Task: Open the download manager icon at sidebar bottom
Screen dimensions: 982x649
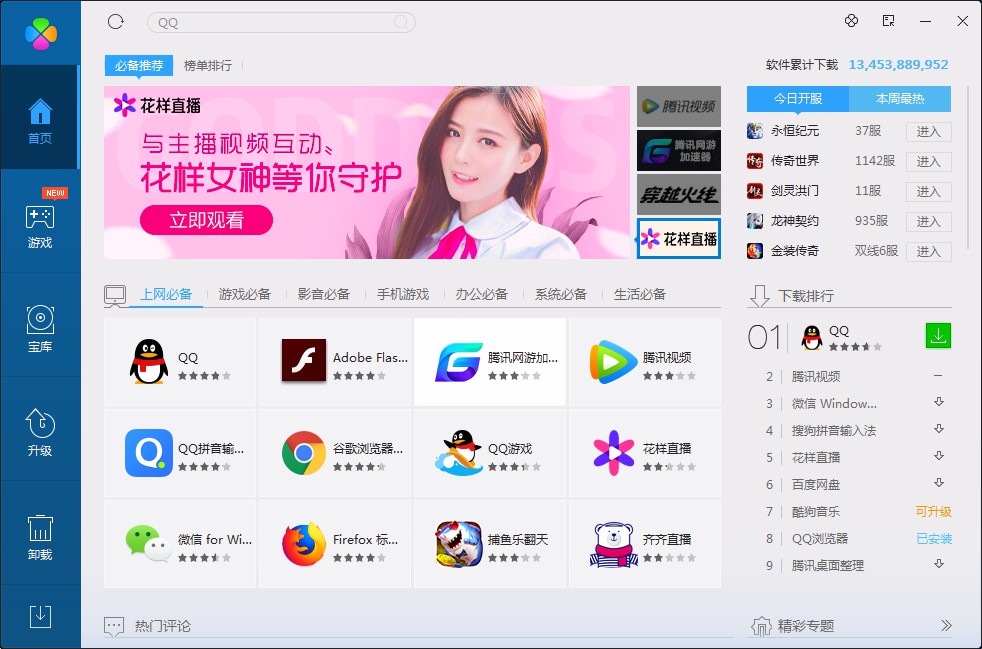Action: [x=40, y=616]
